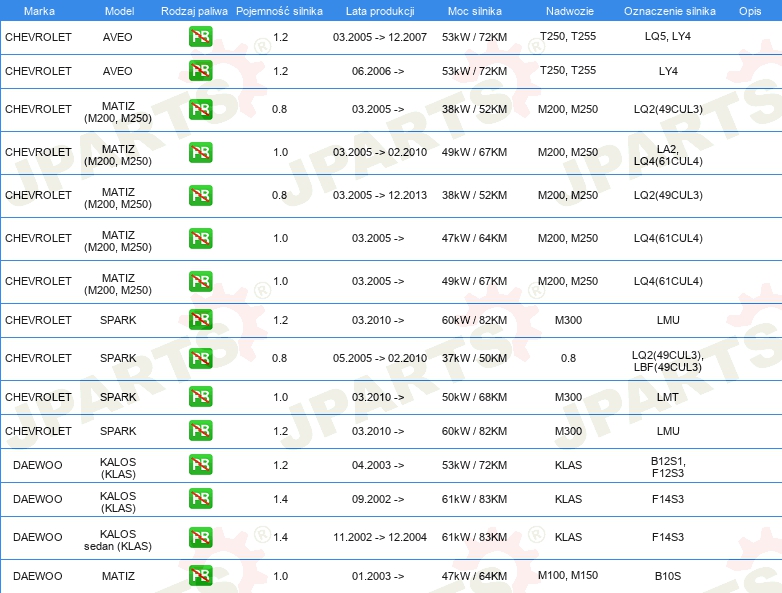Select engine code cell "LQ5, LY4"

tap(667, 36)
